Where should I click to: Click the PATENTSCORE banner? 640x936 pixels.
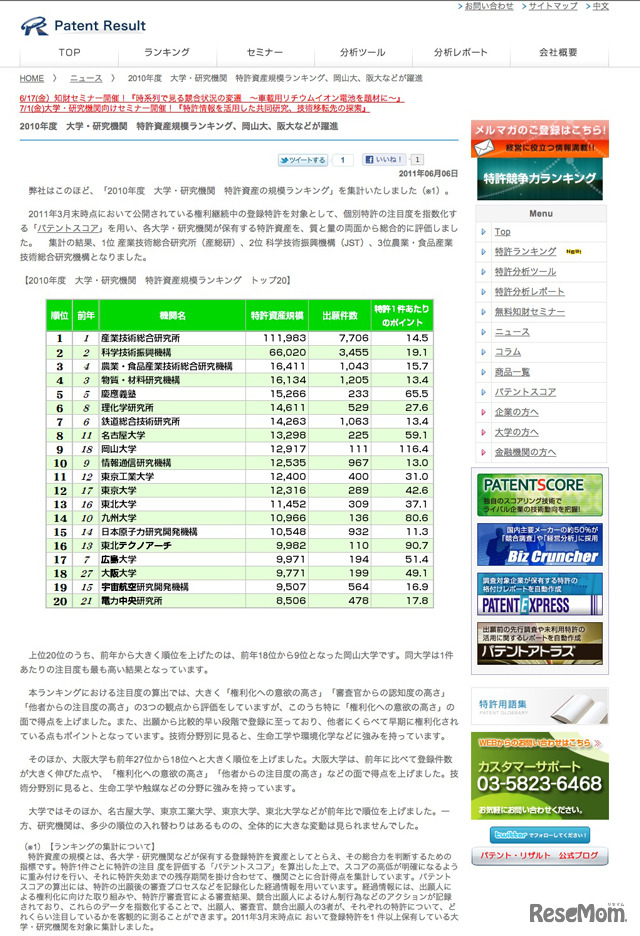click(x=540, y=495)
